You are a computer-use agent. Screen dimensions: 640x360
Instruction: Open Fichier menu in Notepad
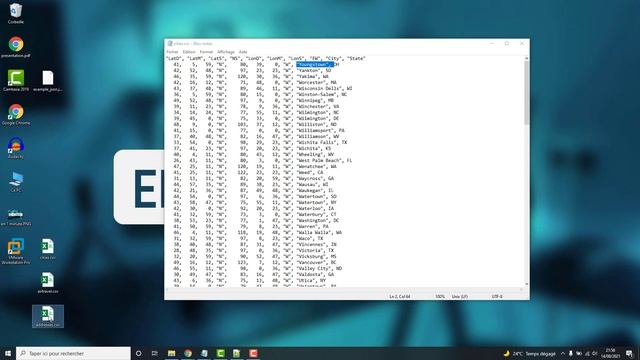[x=172, y=52]
